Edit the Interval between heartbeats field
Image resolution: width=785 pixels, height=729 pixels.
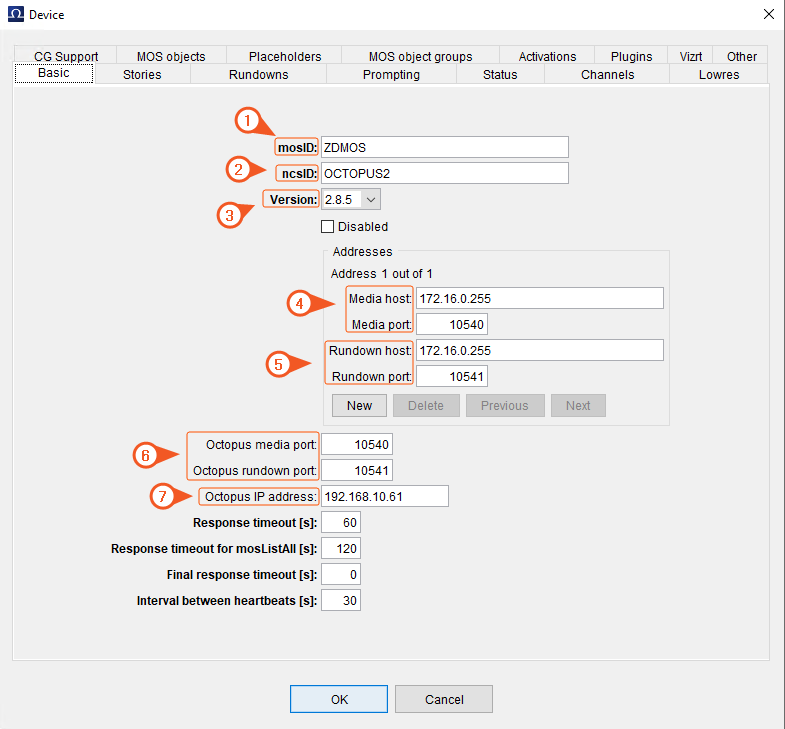pyautogui.click(x=340, y=600)
